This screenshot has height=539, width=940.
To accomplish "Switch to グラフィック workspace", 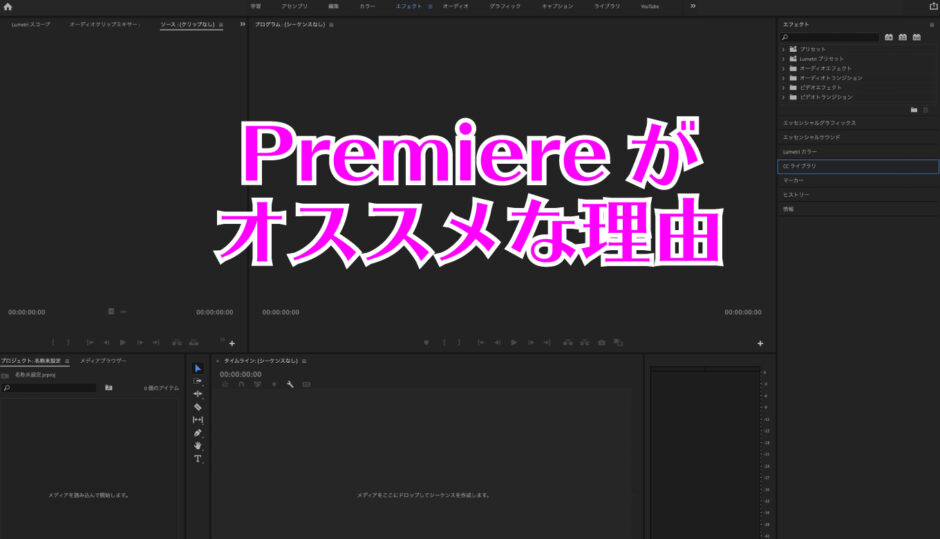I will pos(505,6).
